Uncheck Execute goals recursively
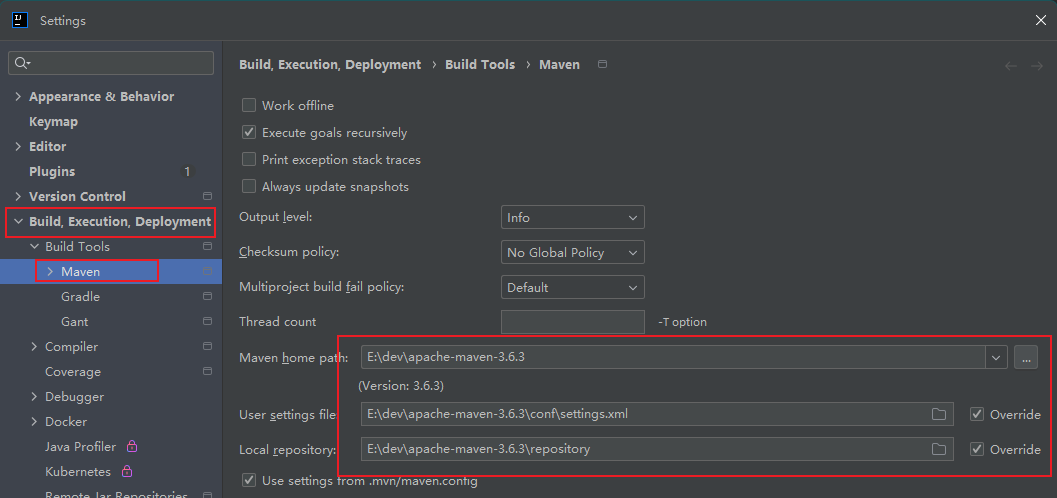 [x=249, y=133]
